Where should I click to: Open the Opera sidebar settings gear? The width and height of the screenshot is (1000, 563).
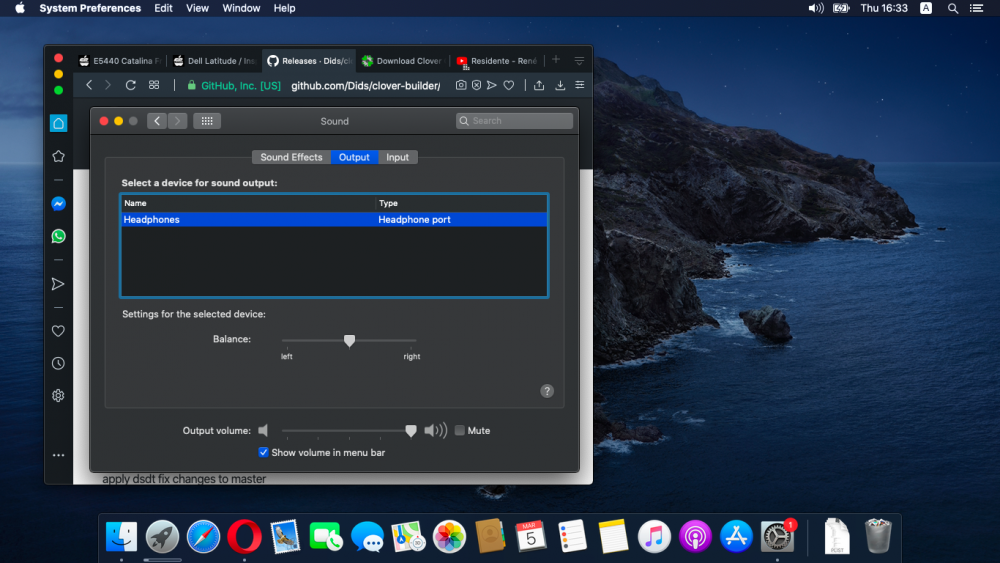(58, 396)
